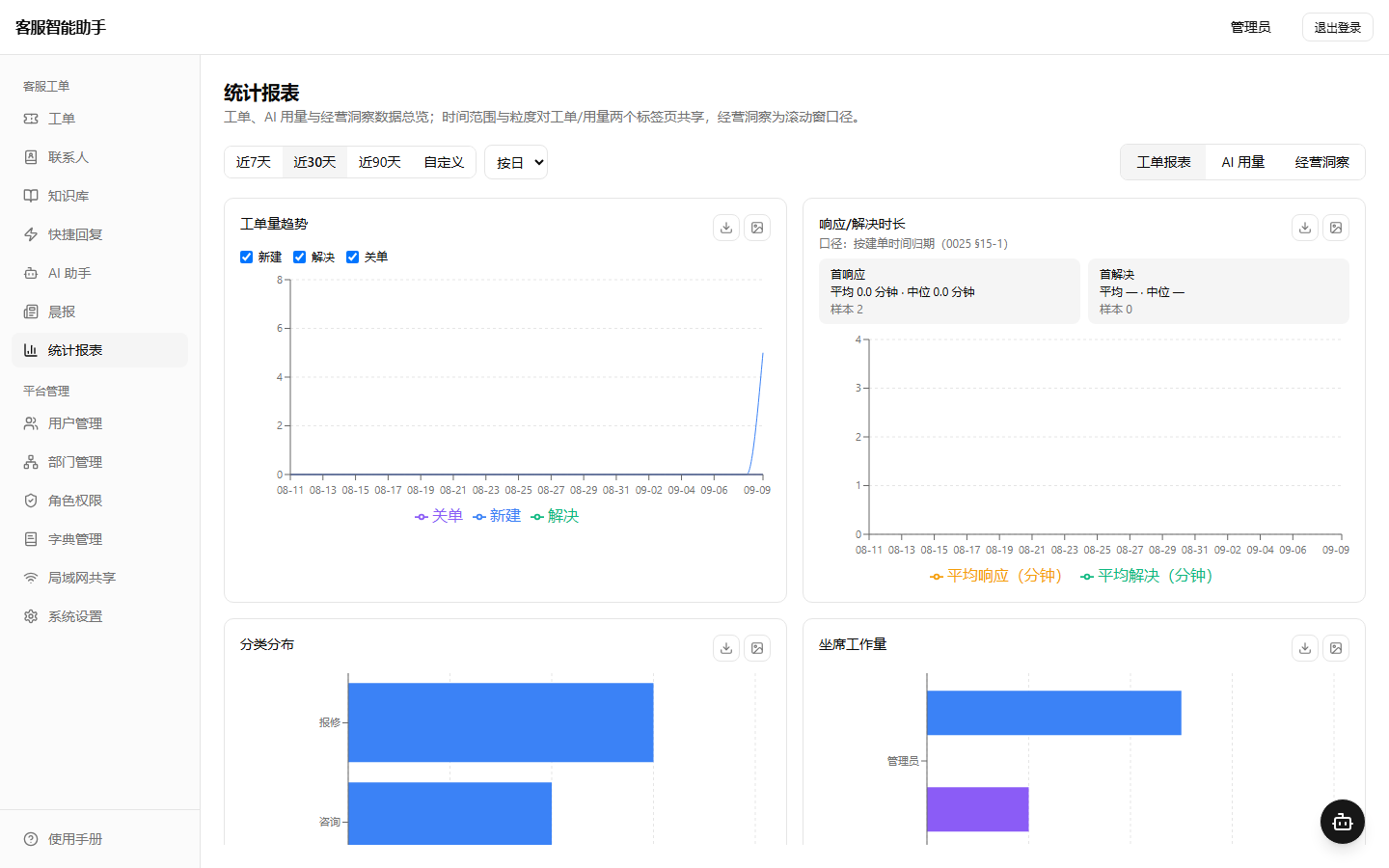Image resolution: width=1389 pixels, height=868 pixels.
Task: Toggle 平均响应（分钟）legend entry
Action: (995, 576)
